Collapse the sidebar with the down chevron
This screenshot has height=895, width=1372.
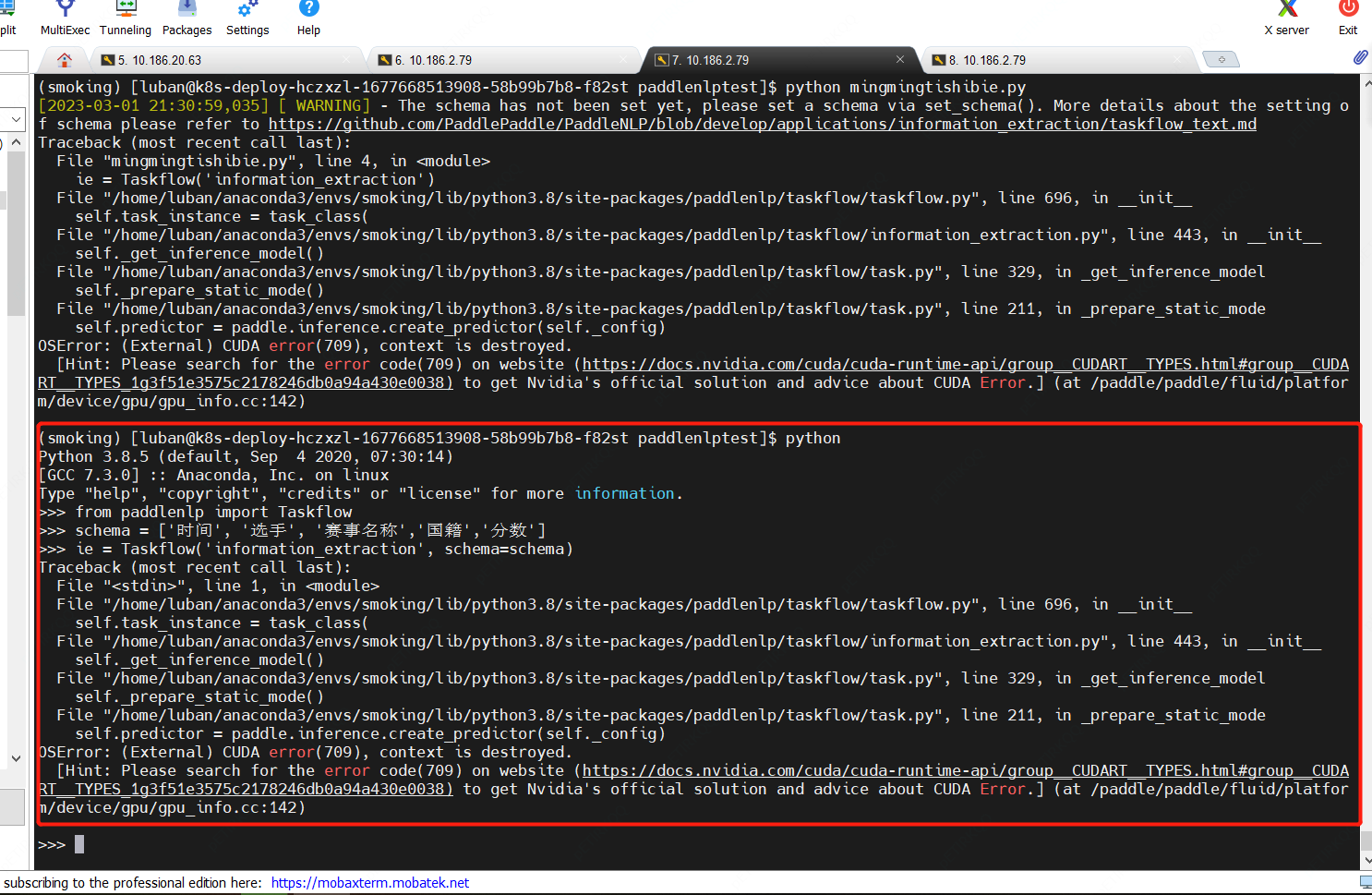point(15,757)
